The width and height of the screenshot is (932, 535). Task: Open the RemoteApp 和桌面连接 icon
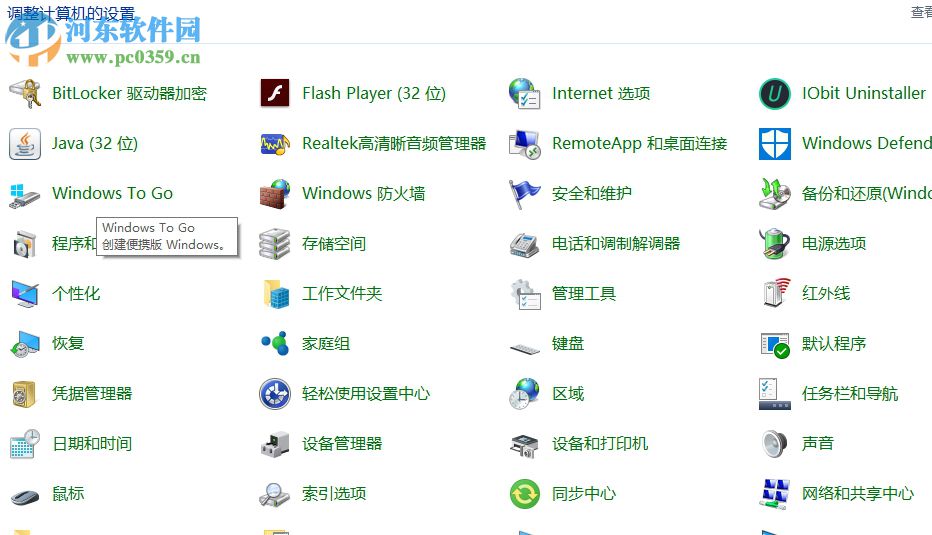(524, 144)
